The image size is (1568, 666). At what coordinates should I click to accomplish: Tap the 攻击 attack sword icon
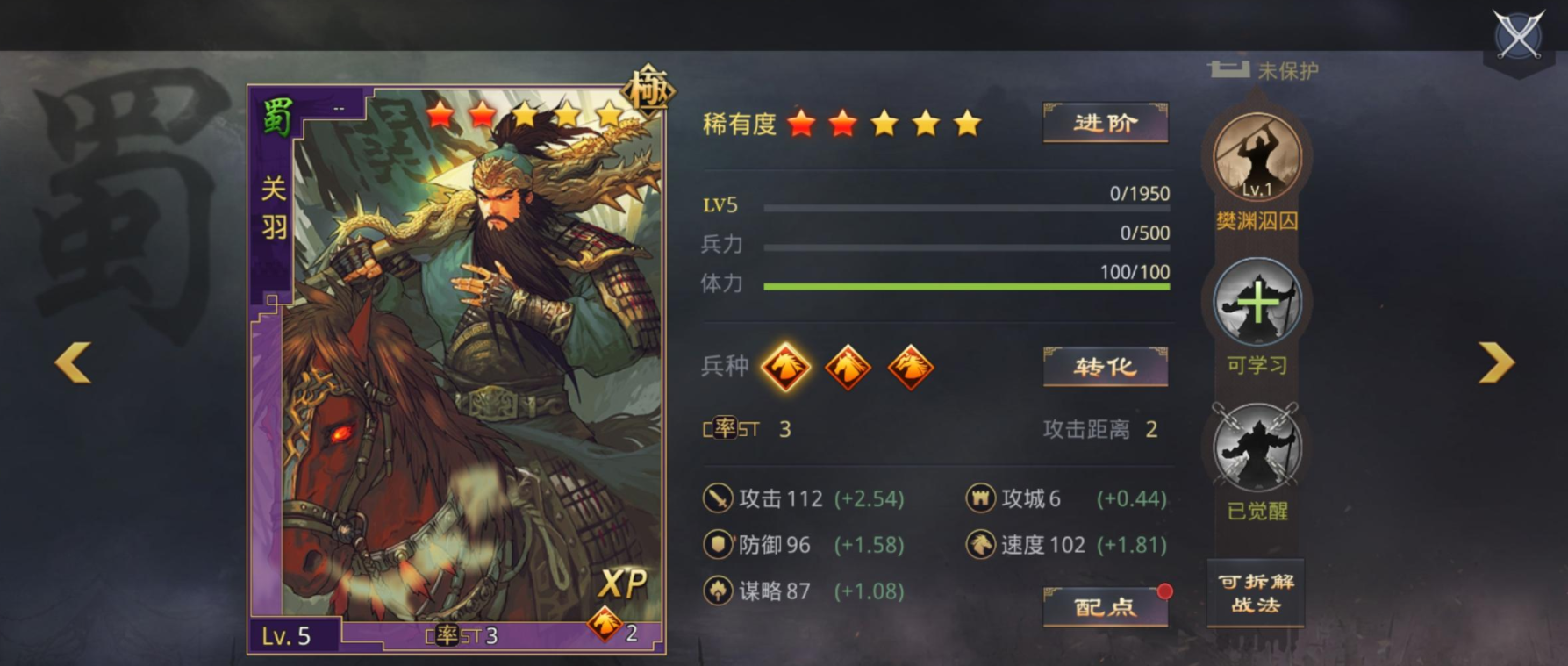click(718, 498)
